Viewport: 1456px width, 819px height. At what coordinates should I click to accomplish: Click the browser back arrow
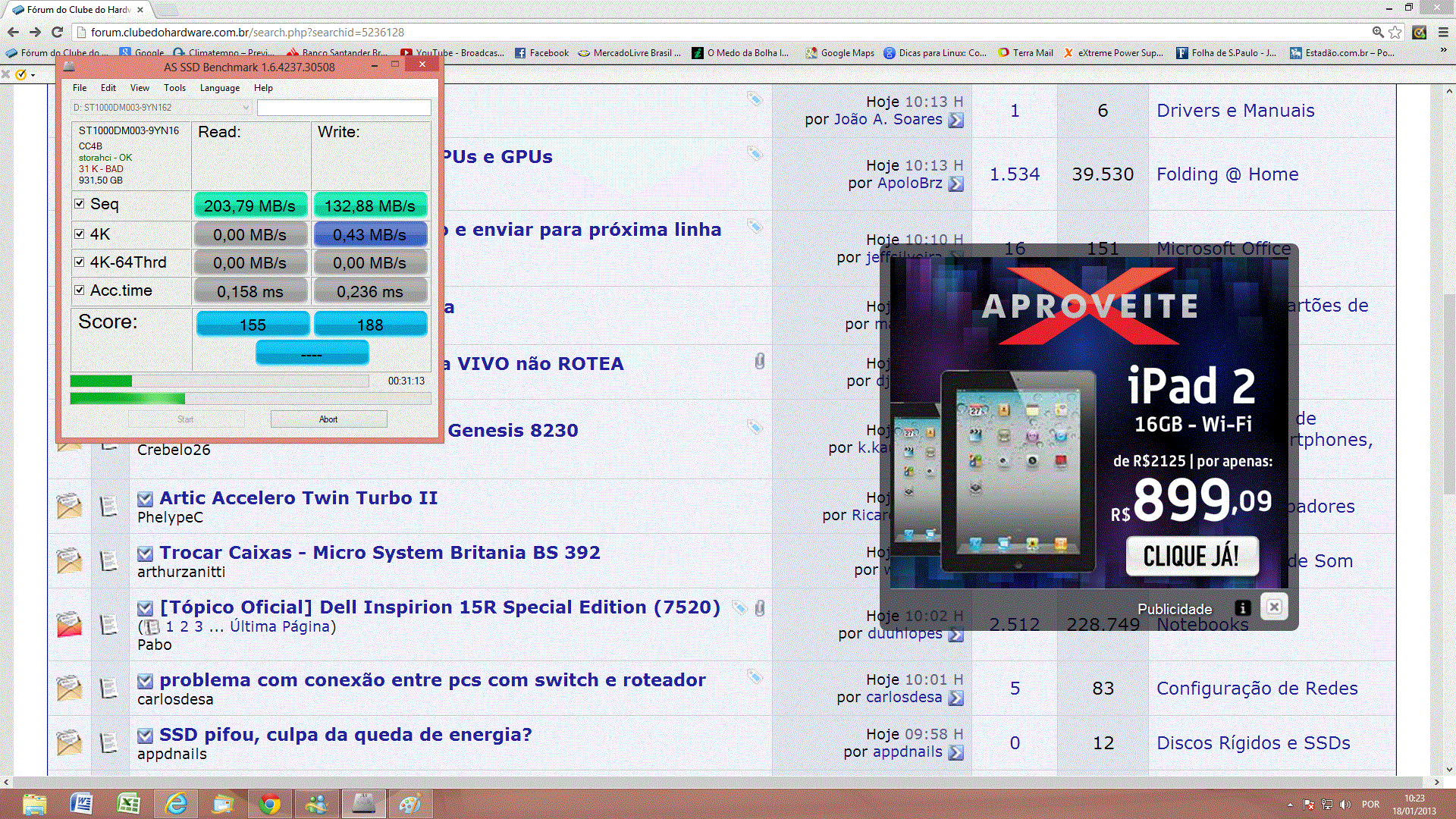tap(13, 32)
